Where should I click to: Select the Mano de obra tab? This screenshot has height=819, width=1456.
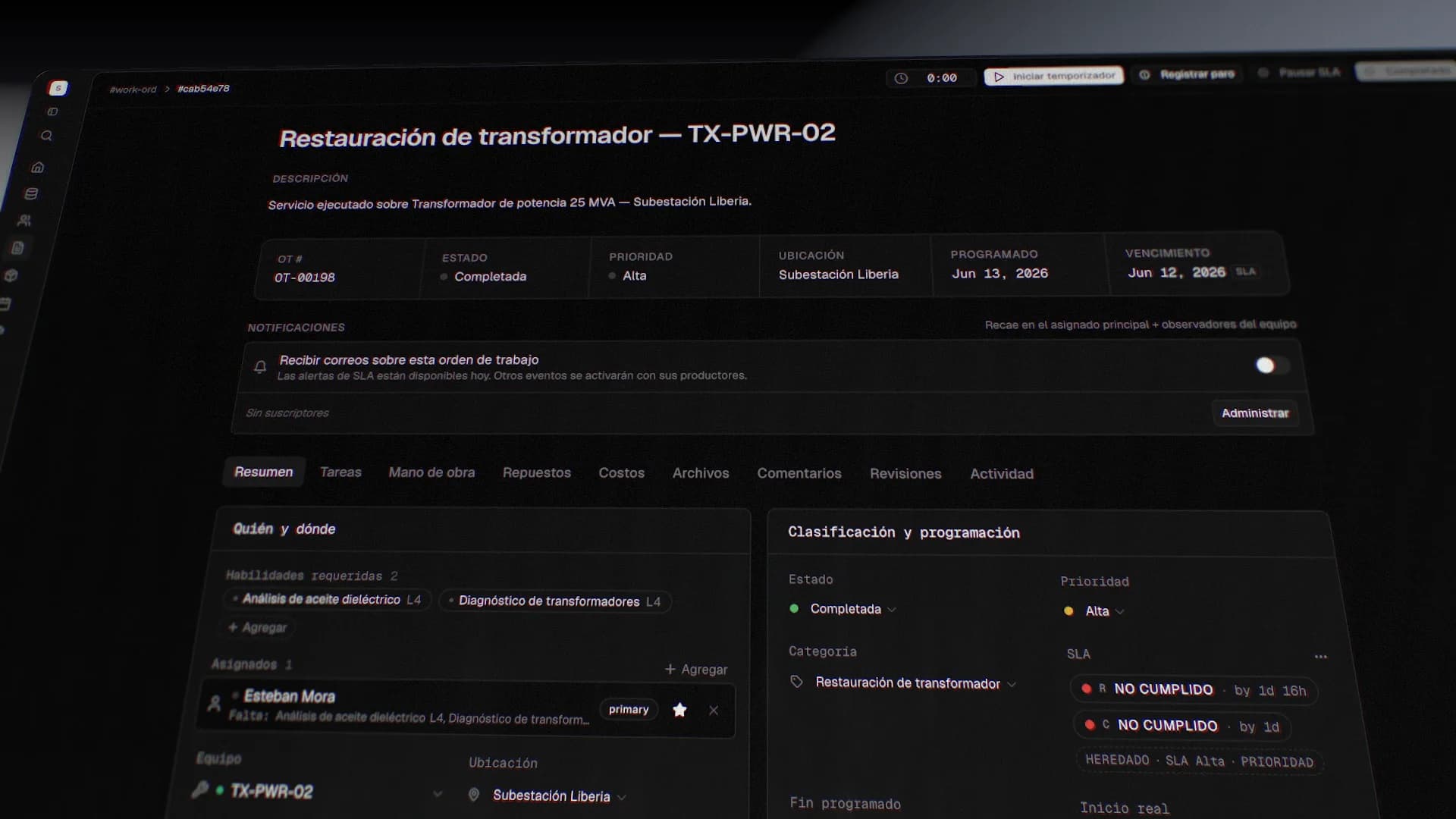431,472
